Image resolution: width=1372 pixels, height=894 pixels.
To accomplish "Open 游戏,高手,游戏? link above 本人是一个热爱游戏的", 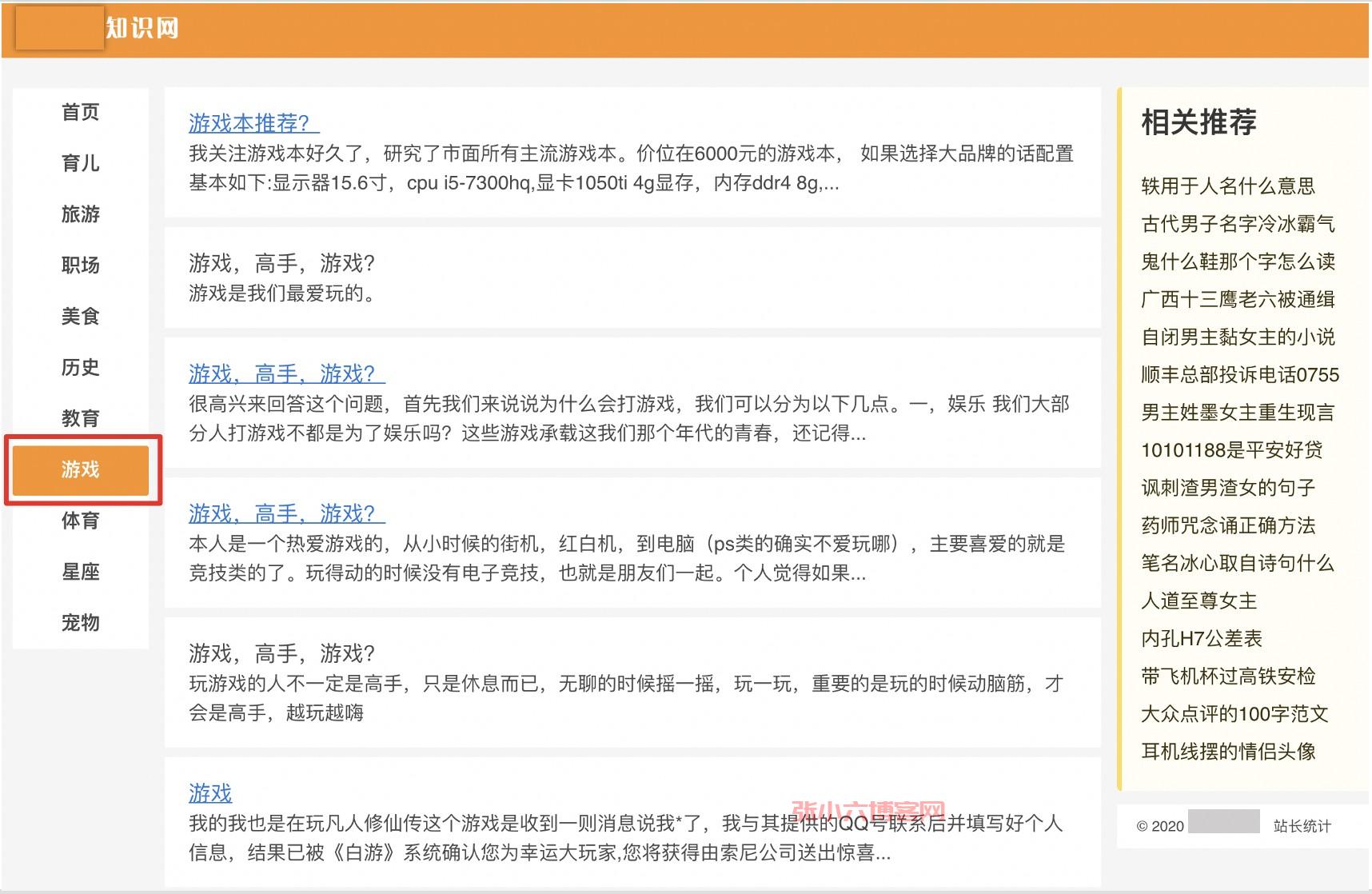I will tap(286, 513).
